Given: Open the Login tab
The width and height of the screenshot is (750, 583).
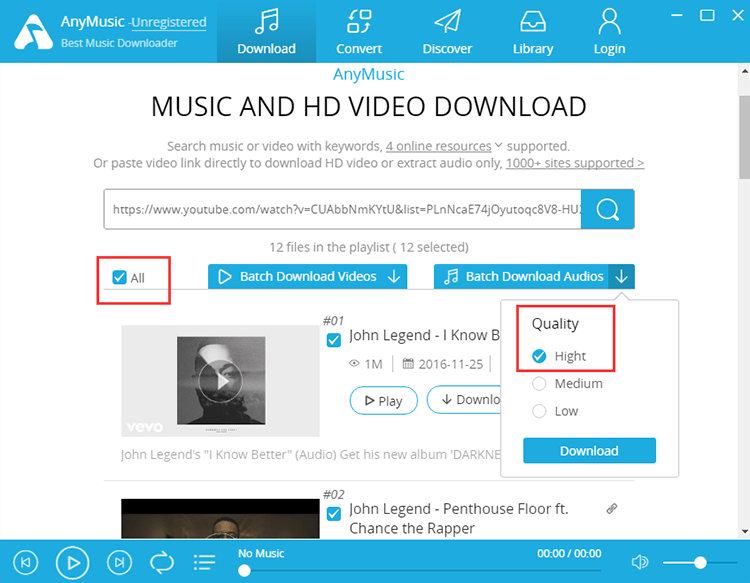Looking at the screenshot, I should pyautogui.click(x=609, y=32).
